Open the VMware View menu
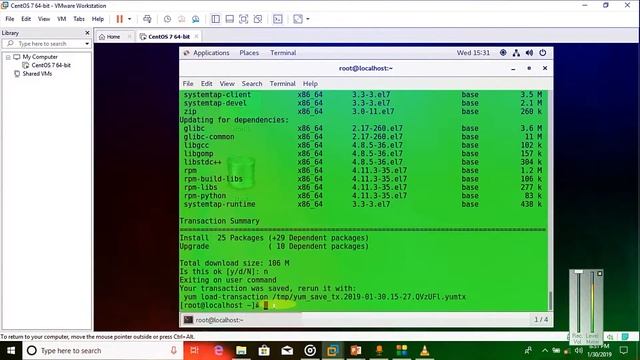 44,19
